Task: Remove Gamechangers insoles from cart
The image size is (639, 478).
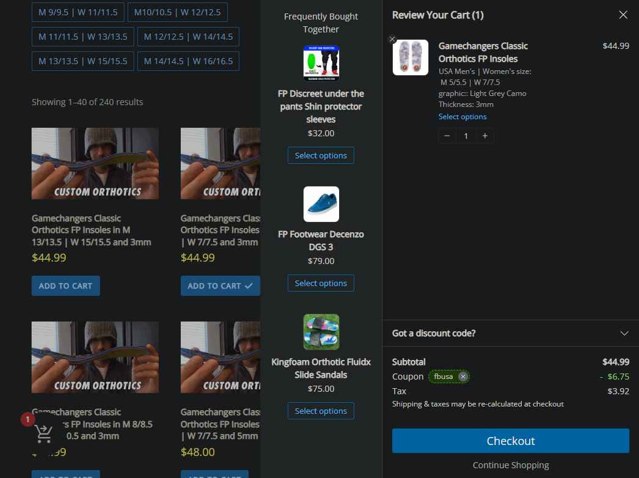Action: (x=392, y=40)
